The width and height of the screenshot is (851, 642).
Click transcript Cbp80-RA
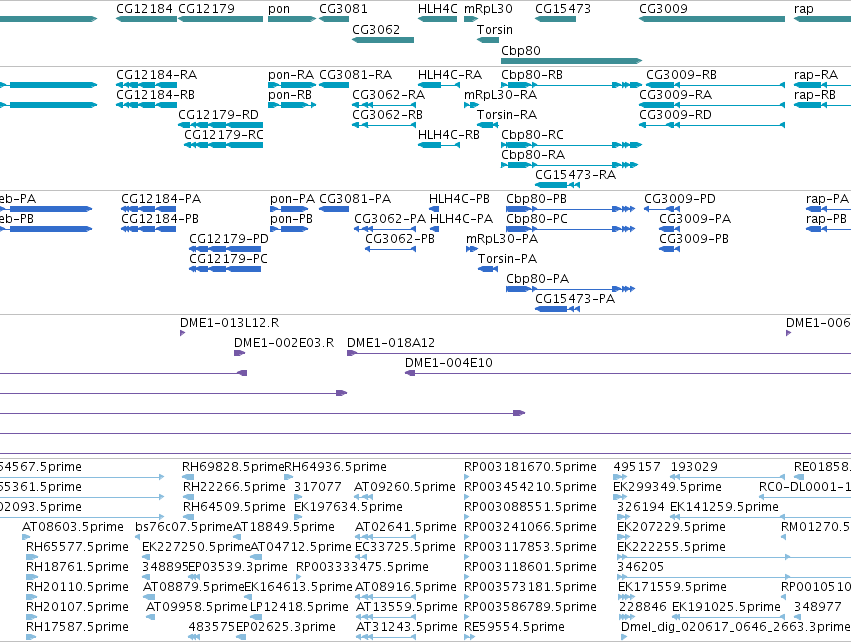[x=533, y=155]
